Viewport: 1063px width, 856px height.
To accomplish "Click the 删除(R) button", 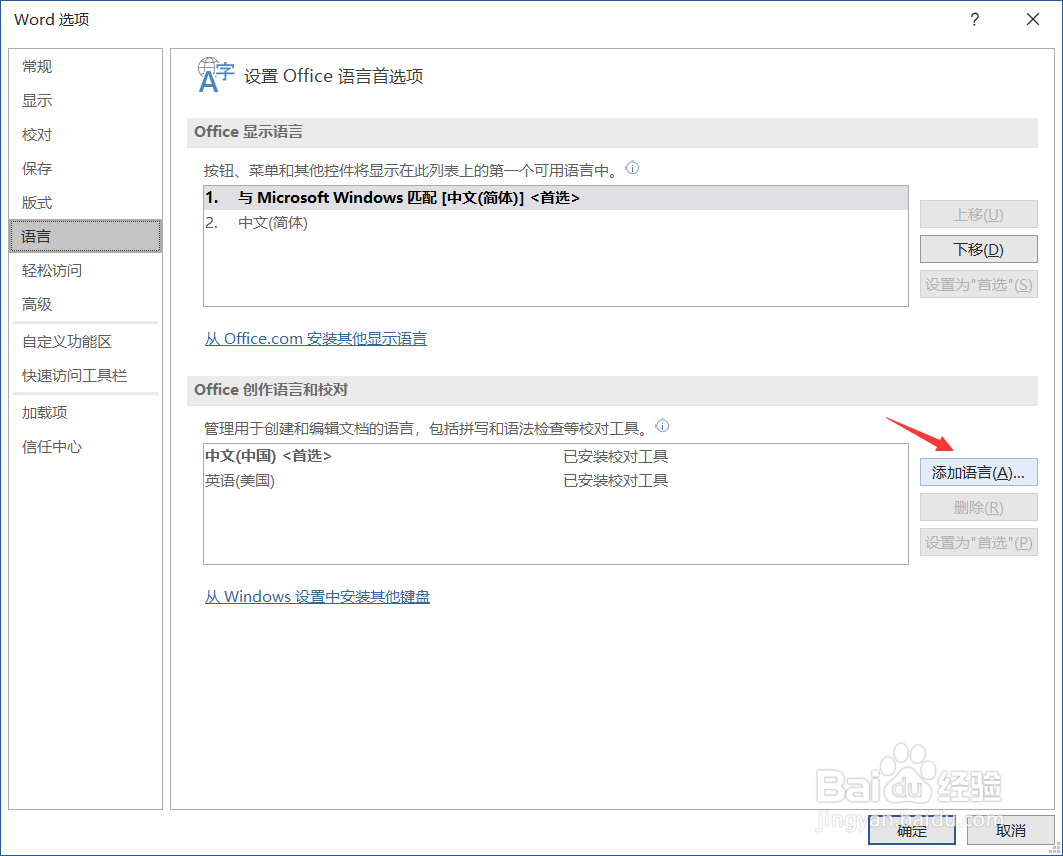I will 978,508.
